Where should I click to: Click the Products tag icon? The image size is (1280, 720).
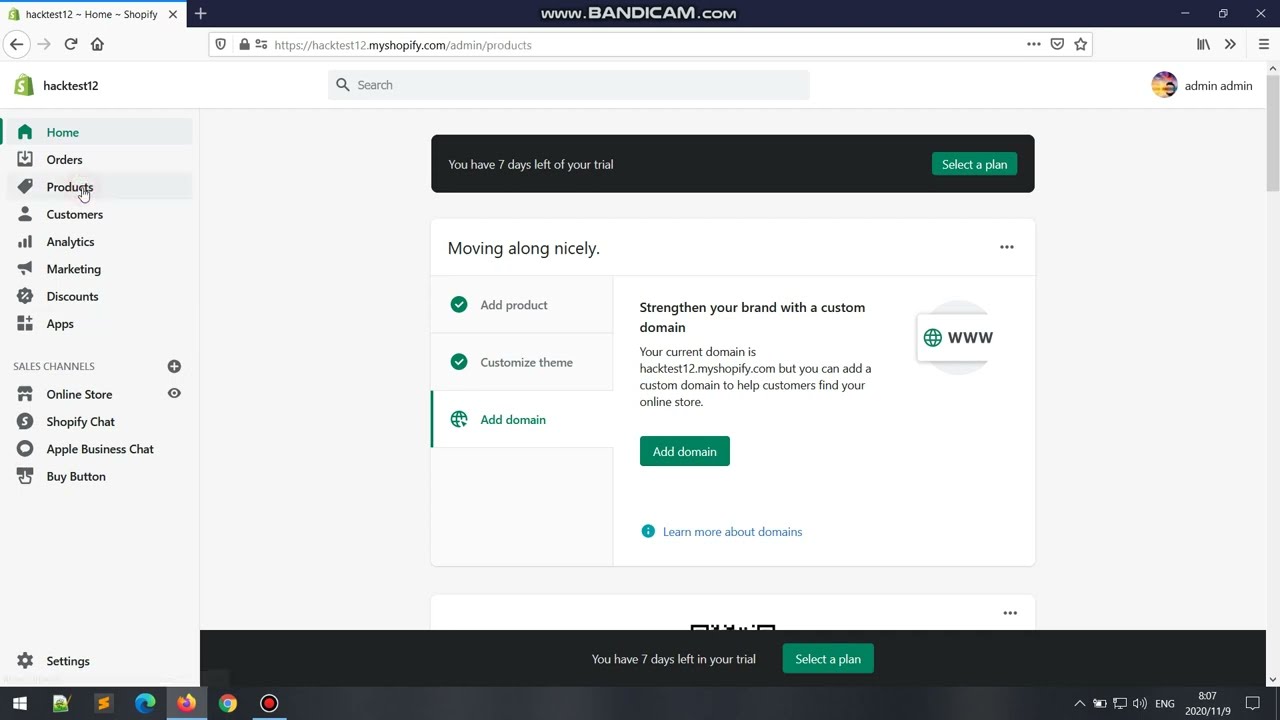(x=25, y=187)
